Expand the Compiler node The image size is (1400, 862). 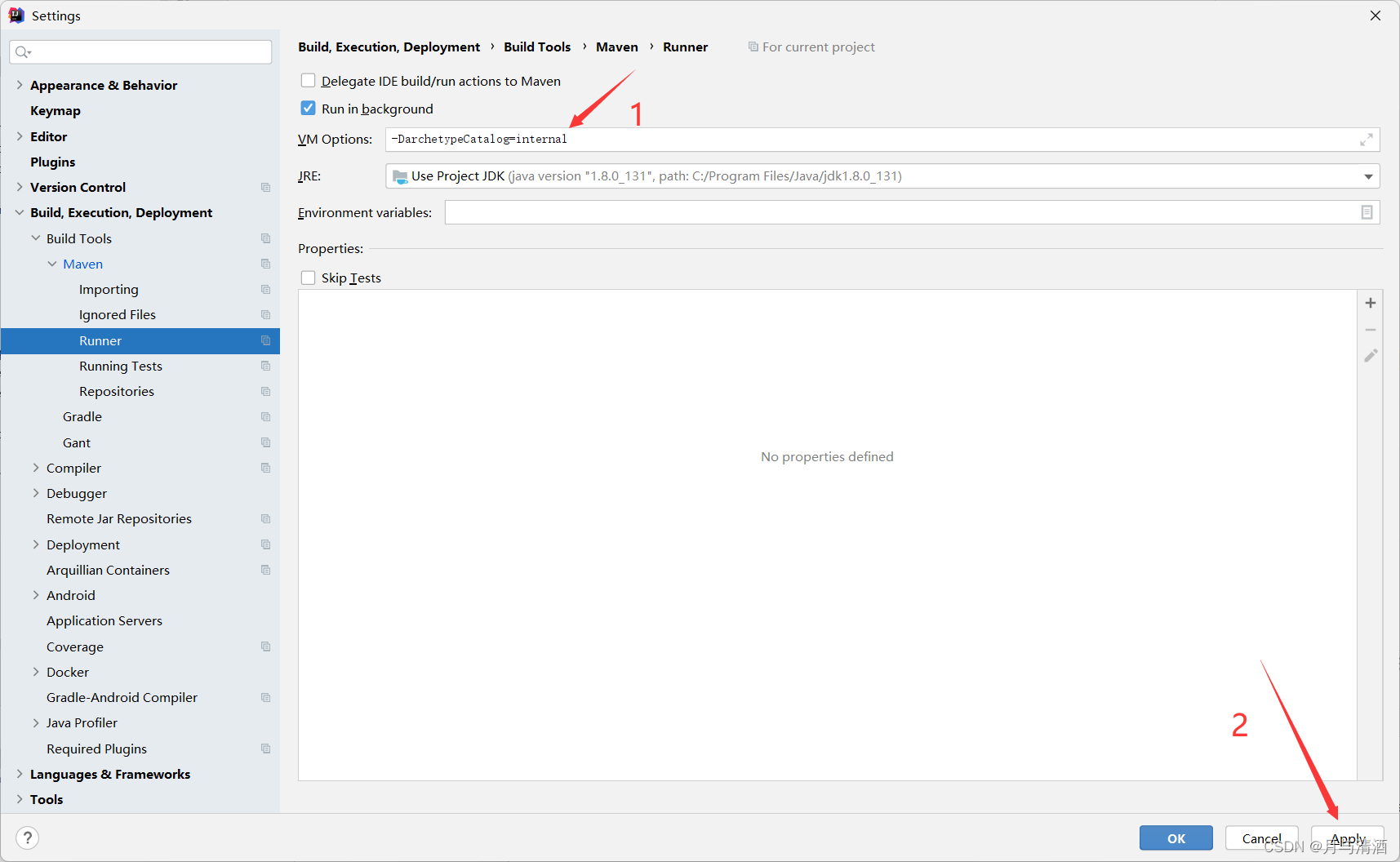coord(36,468)
